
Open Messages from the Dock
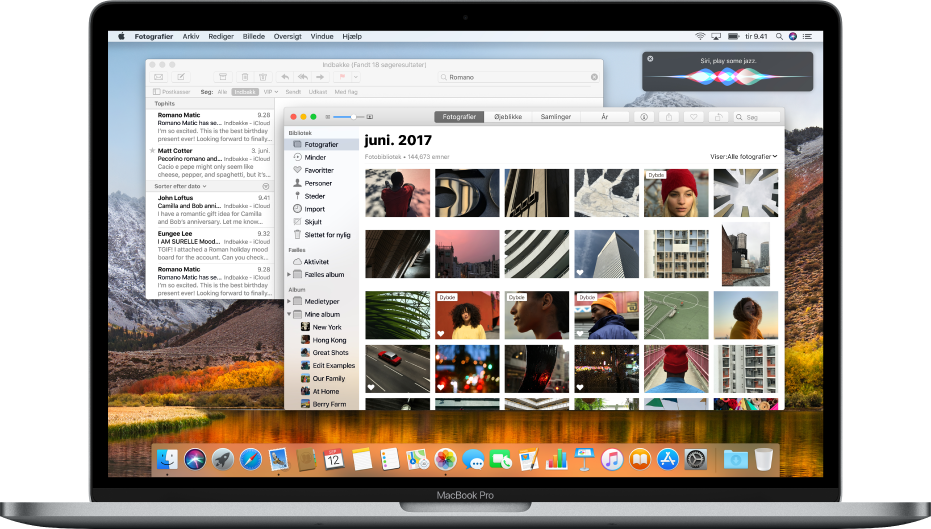pos(473,459)
